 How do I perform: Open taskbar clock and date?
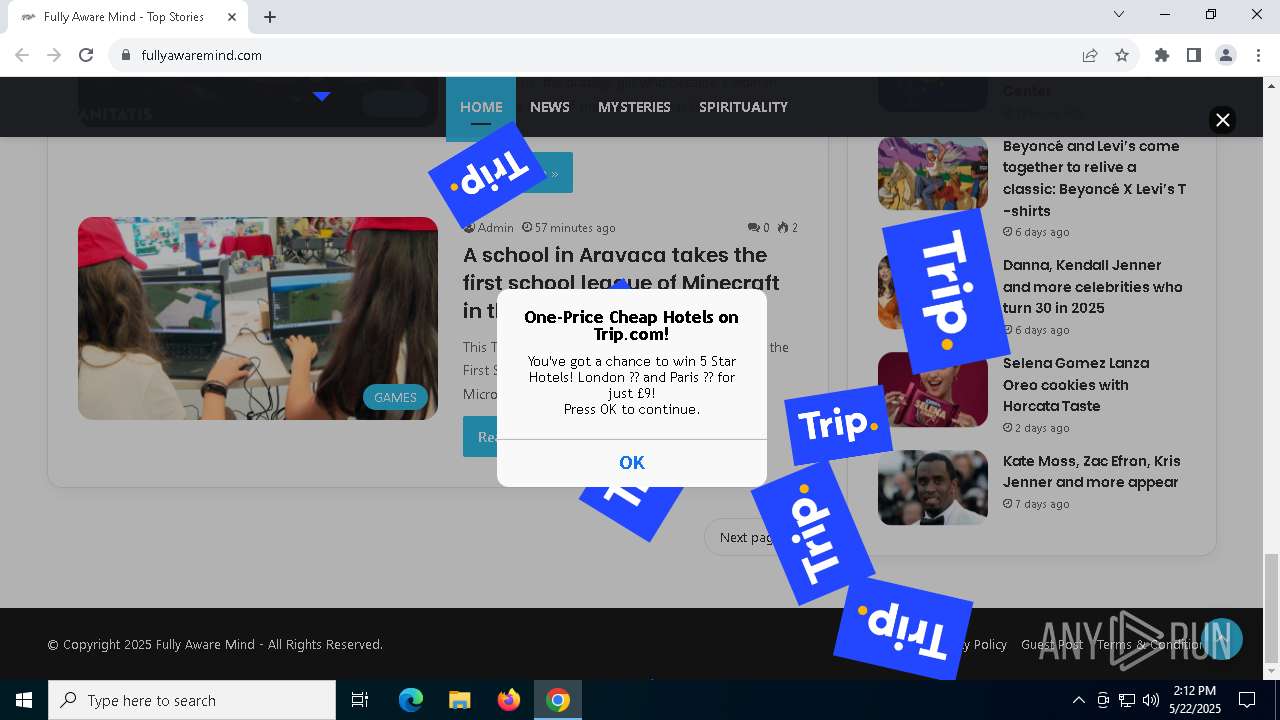(x=1195, y=700)
